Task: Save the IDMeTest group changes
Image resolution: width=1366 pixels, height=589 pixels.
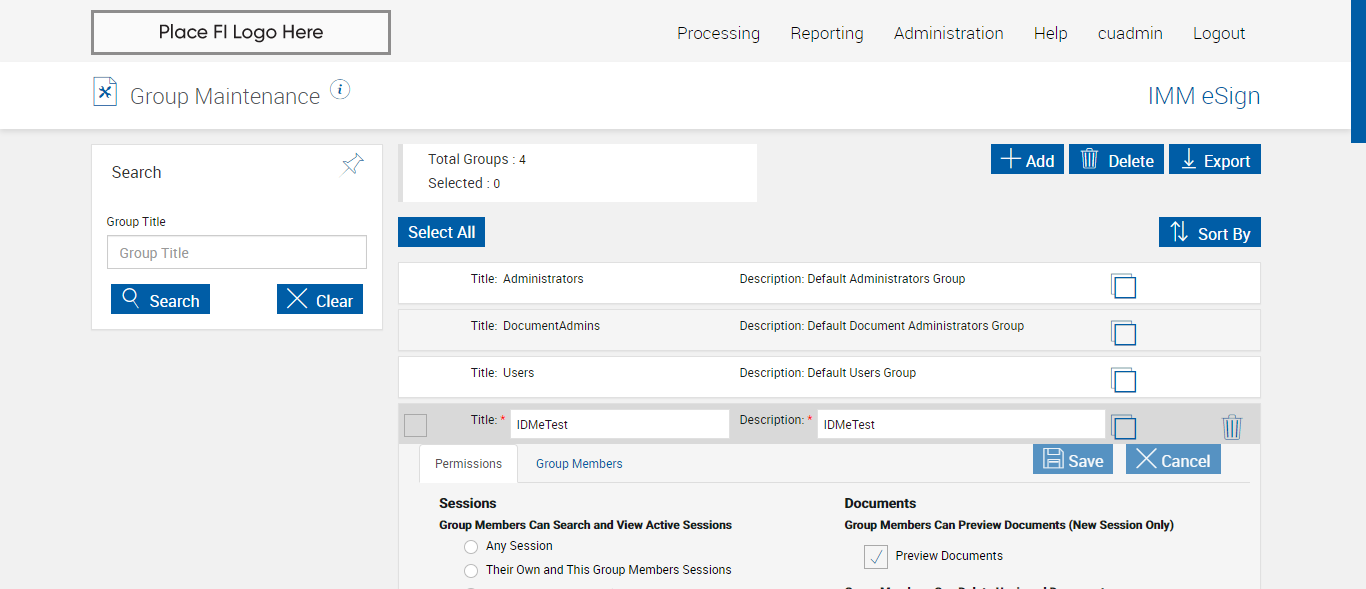Action: [1073, 460]
